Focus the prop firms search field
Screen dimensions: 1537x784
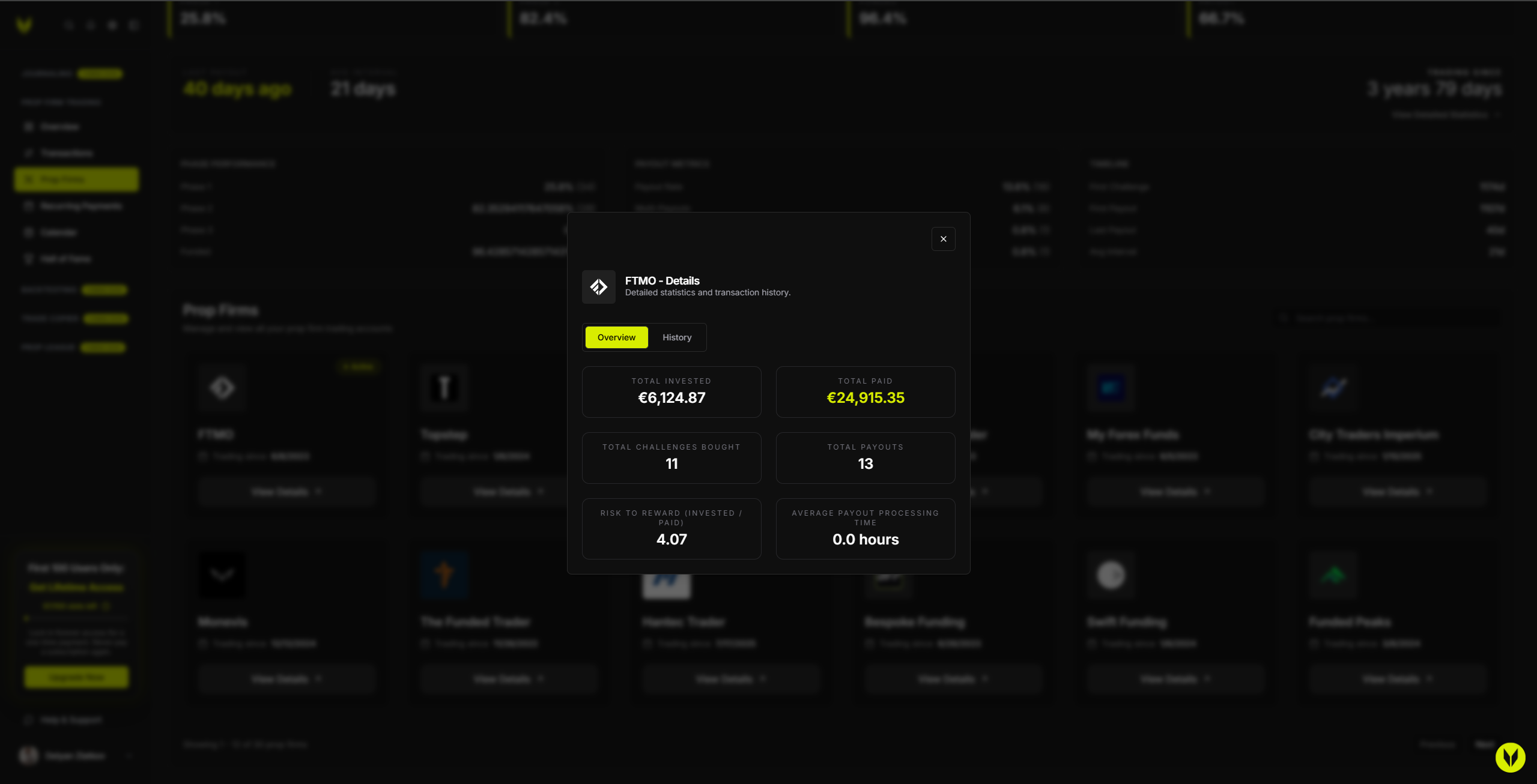tap(1389, 318)
